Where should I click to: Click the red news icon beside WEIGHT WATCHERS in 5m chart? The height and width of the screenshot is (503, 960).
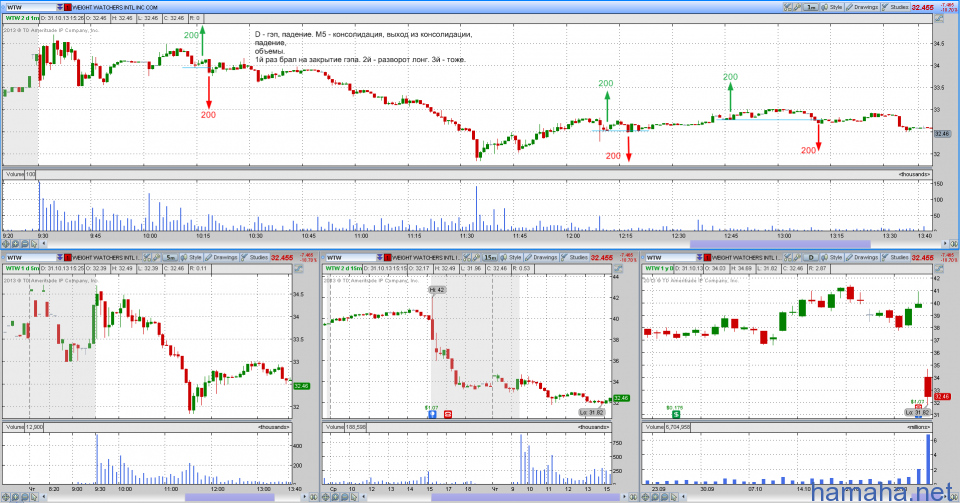pyautogui.click(x=69, y=257)
